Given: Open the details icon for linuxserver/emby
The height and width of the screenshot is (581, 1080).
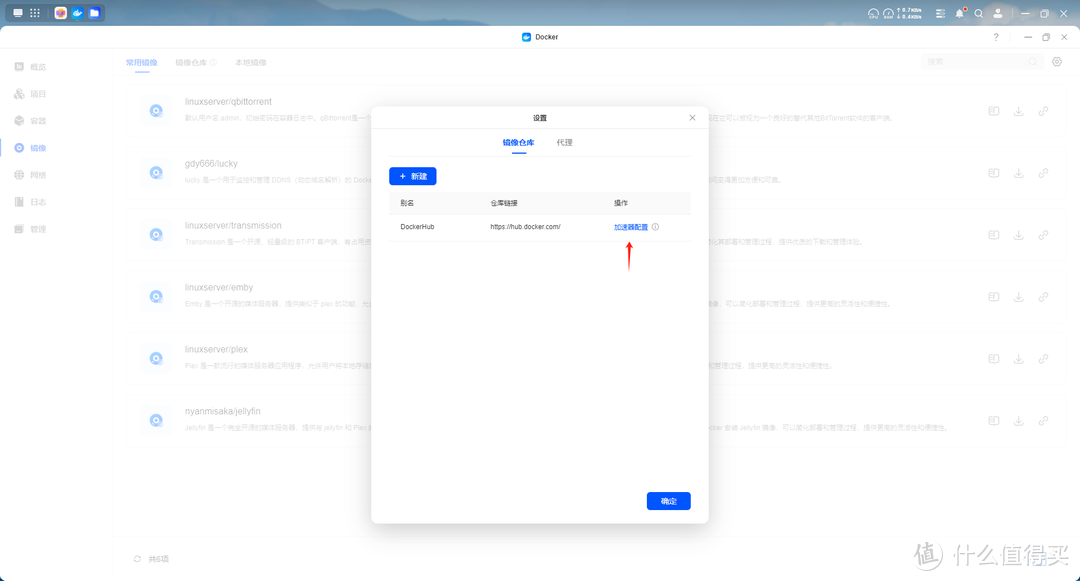Looking at the screenshot, I should [x=994, y=297].
